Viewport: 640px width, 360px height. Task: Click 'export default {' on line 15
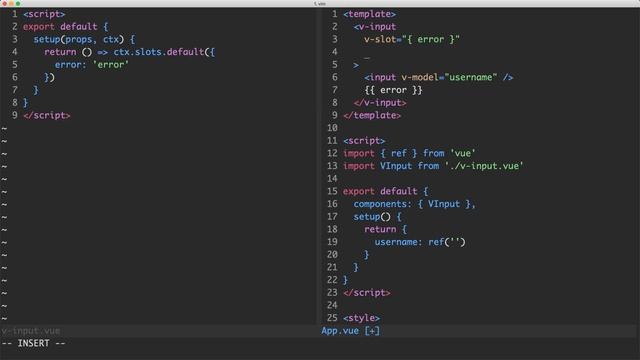386,191
